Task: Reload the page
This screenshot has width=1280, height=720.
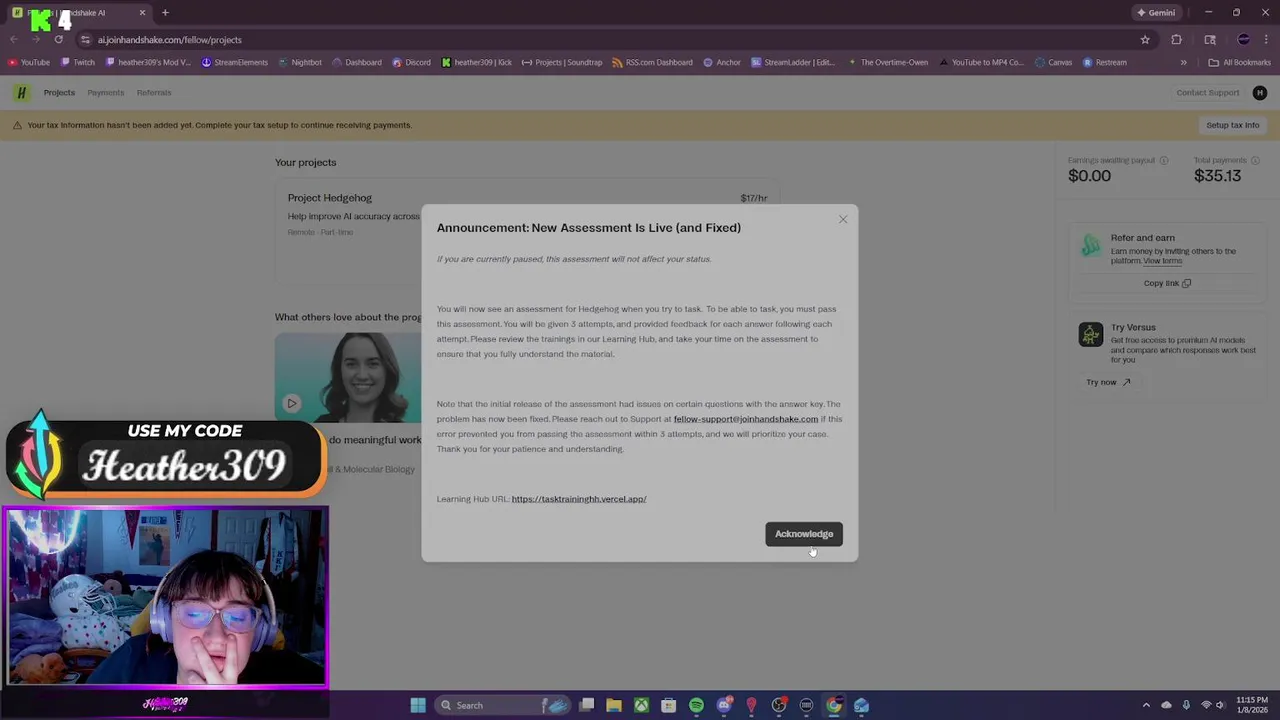Action: (x=59, y=40)
